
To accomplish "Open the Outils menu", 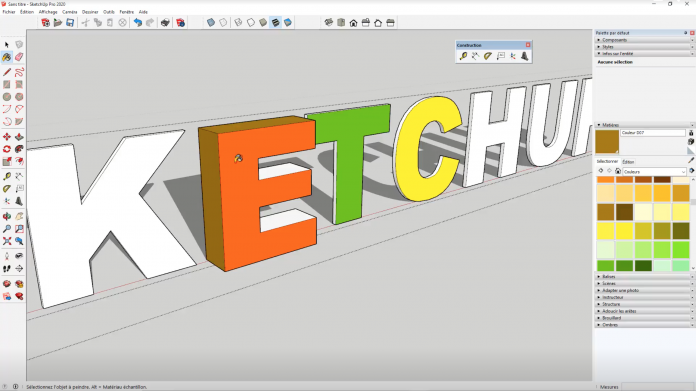I will coord(109,12).
